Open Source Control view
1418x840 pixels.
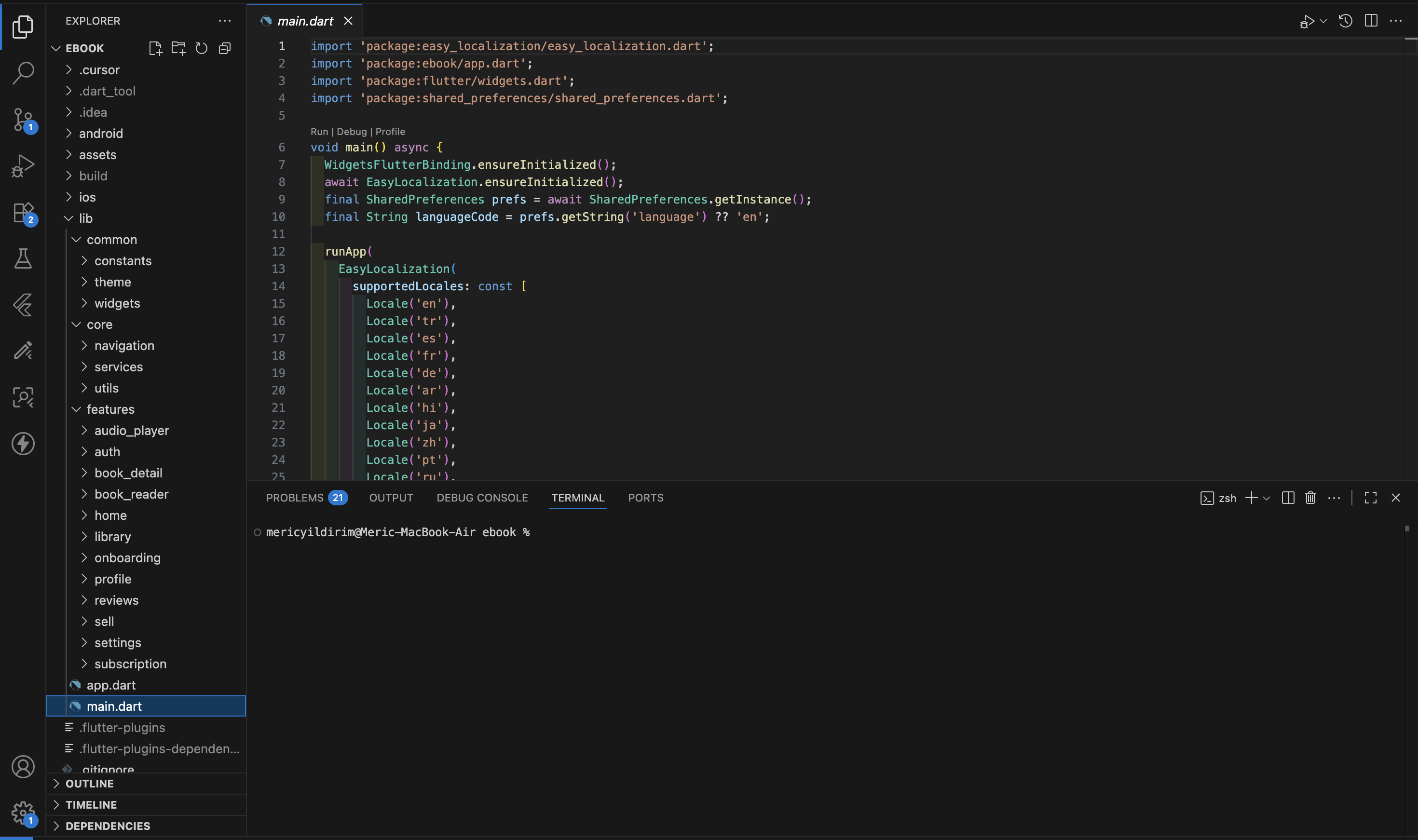click(x=23, y=120)
